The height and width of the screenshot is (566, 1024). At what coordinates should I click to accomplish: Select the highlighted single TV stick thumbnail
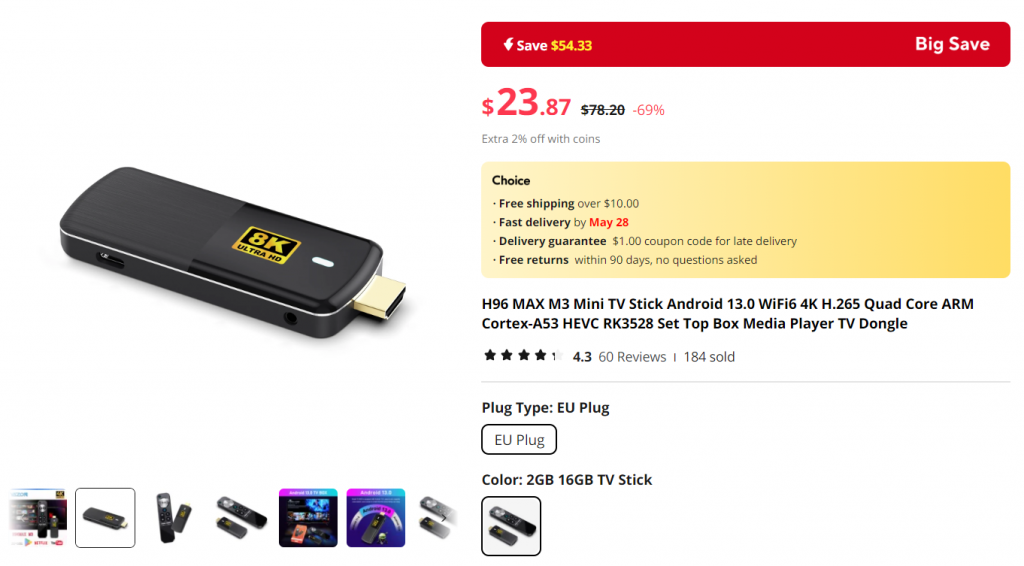pos(105,518)
